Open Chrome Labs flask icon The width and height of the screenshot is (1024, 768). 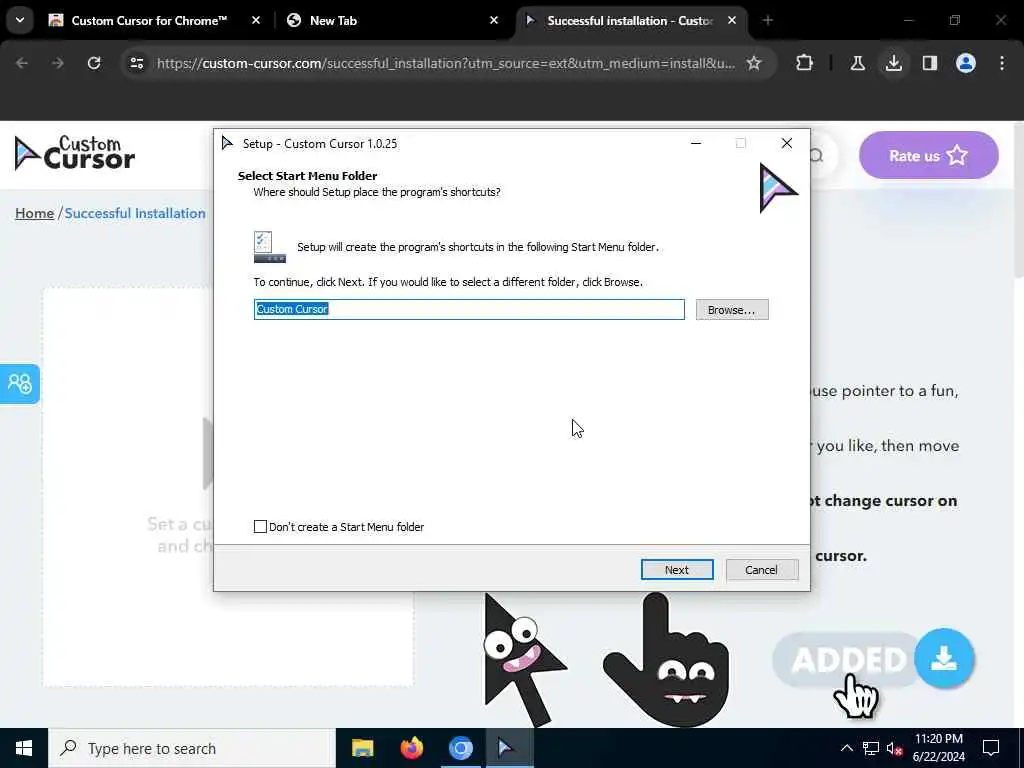(857, 63)
